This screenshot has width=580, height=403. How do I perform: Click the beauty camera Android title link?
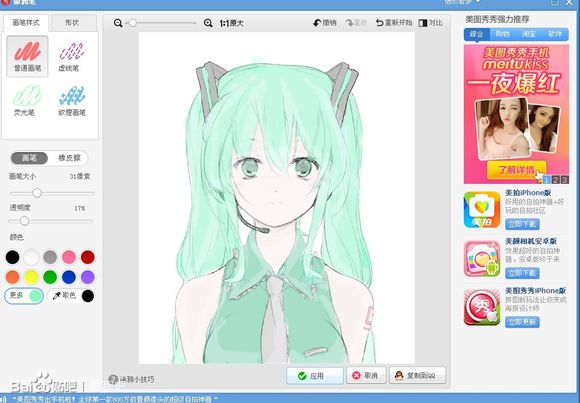coord(531,241)
